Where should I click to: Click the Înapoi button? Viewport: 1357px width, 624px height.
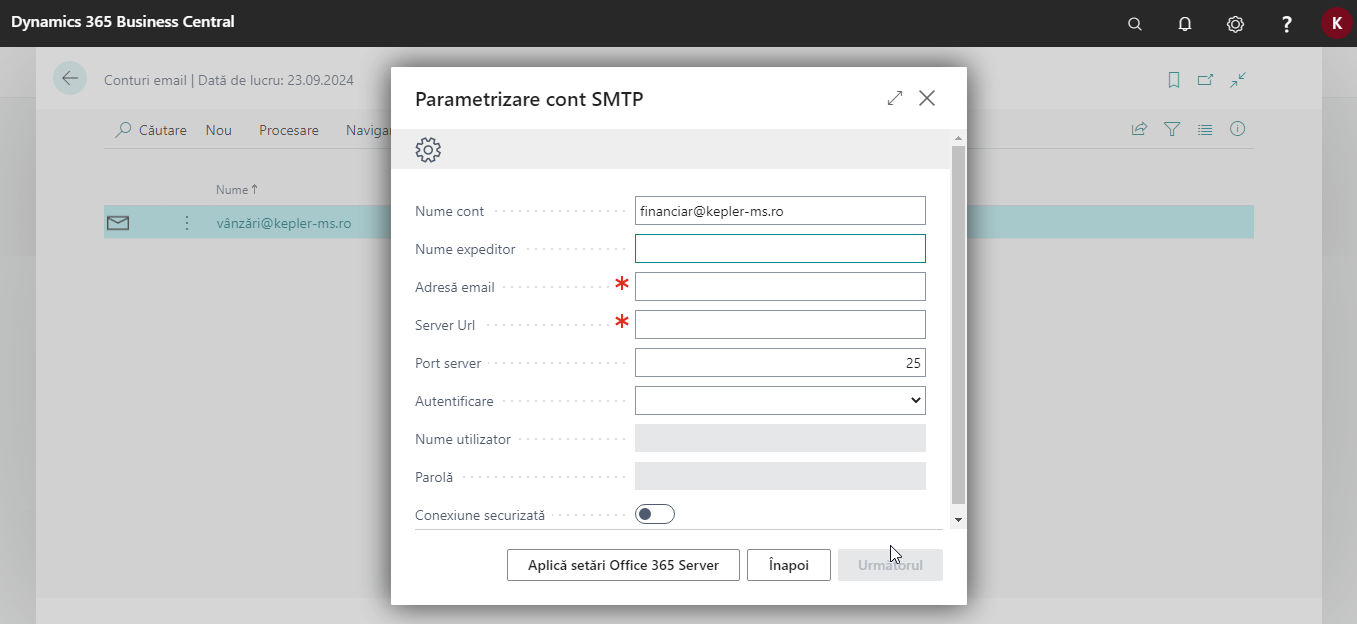789,565
